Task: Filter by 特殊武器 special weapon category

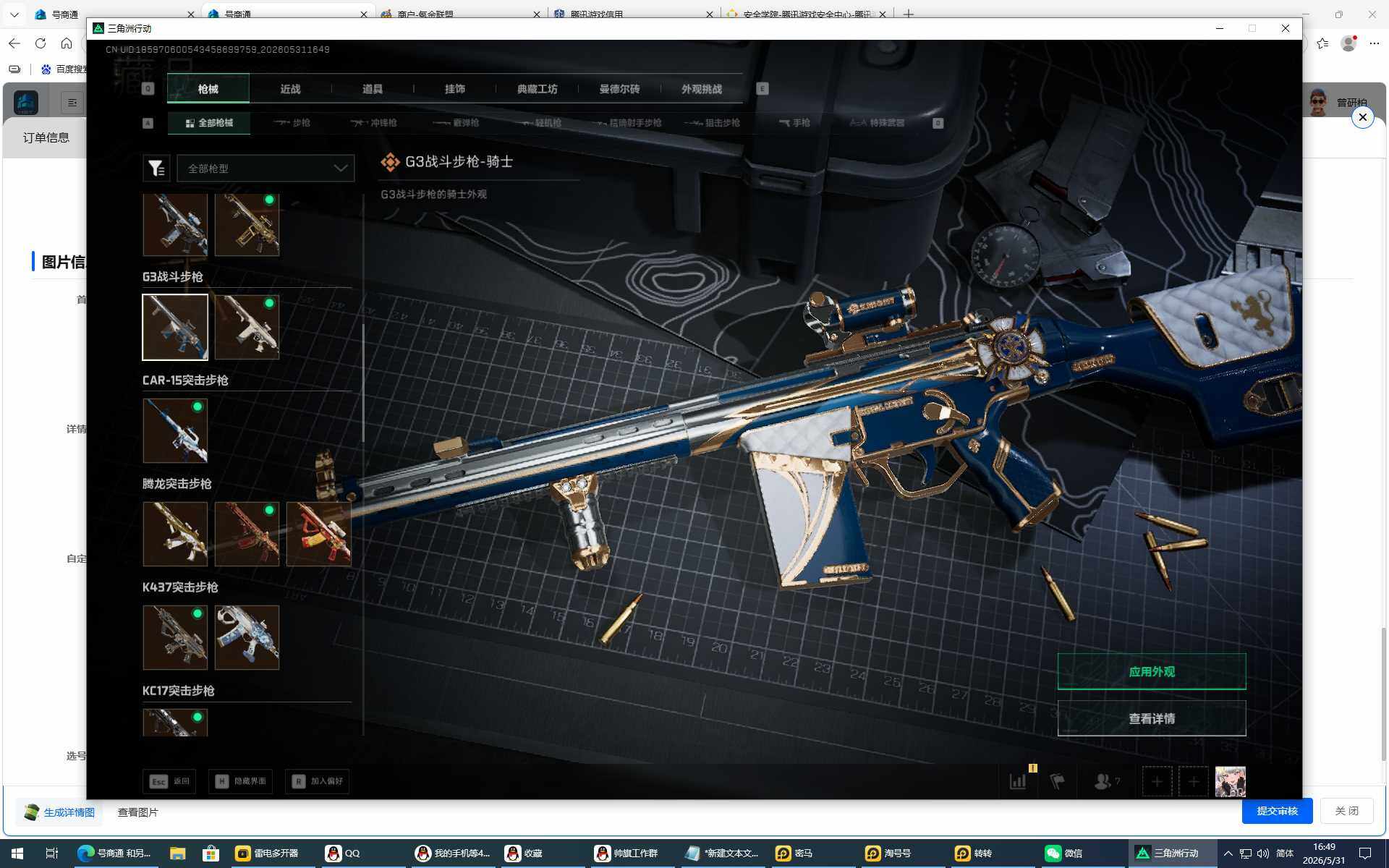Action: click(877, 123)
